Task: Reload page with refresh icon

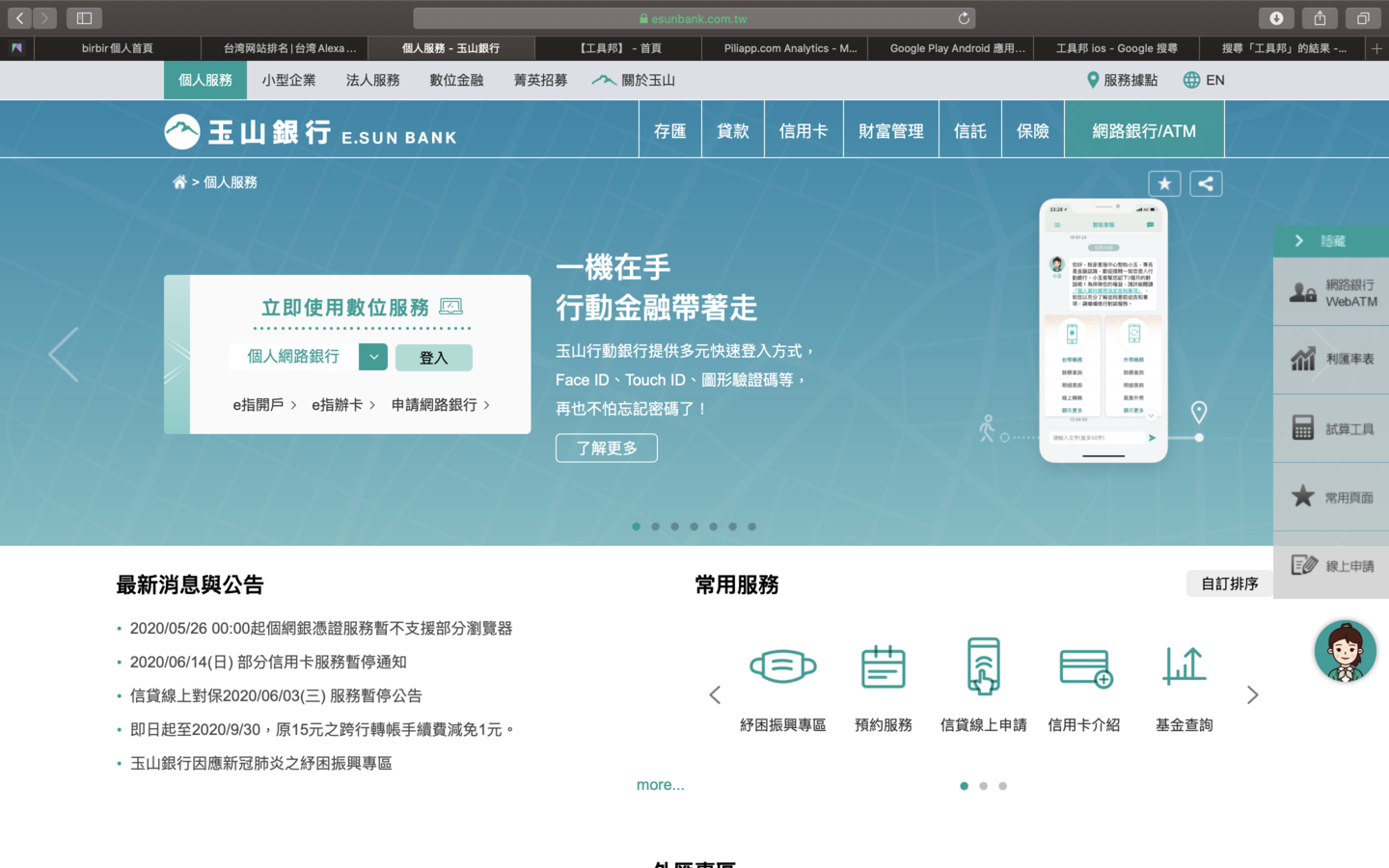Action: [x=963, y=18]
